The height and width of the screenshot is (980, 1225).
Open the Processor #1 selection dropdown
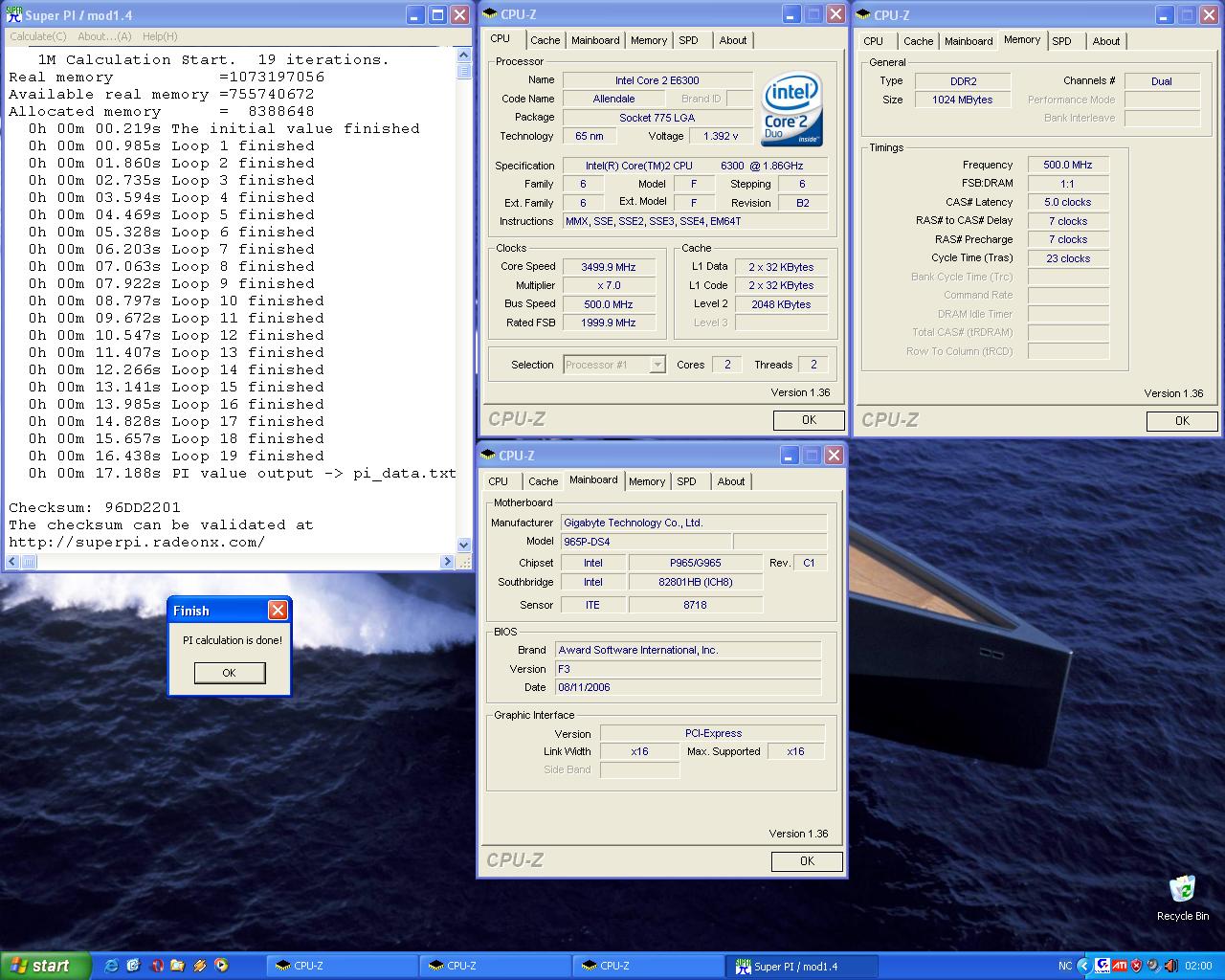coord(657,365)
